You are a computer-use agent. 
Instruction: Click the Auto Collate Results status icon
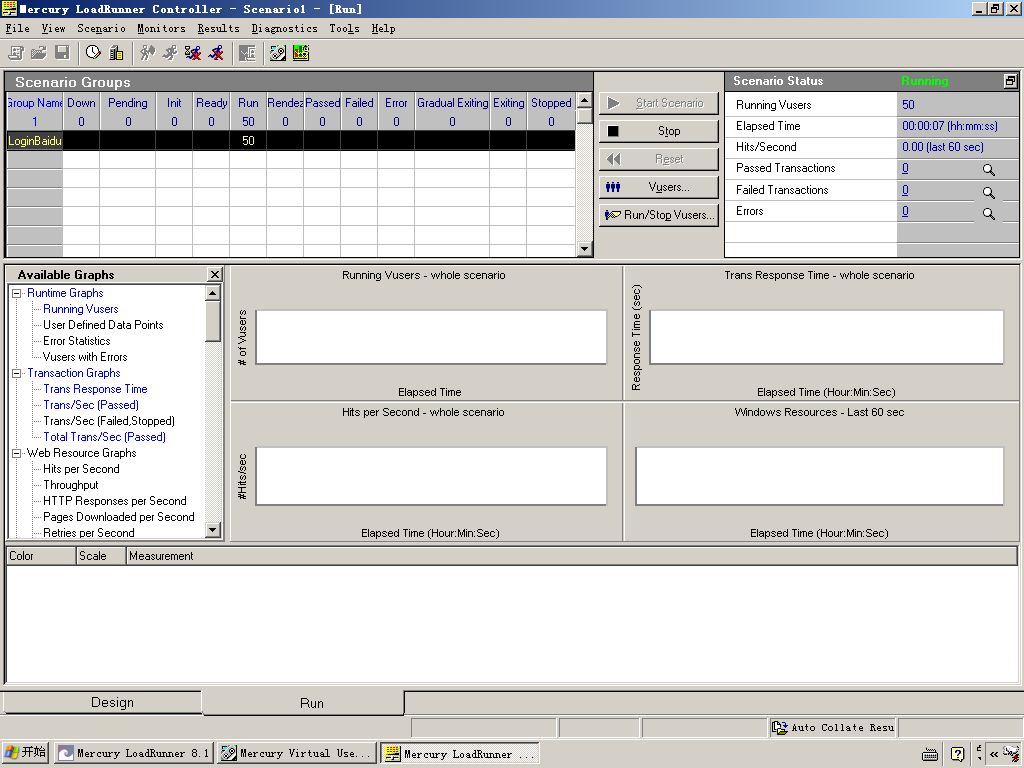pos(780,728)
